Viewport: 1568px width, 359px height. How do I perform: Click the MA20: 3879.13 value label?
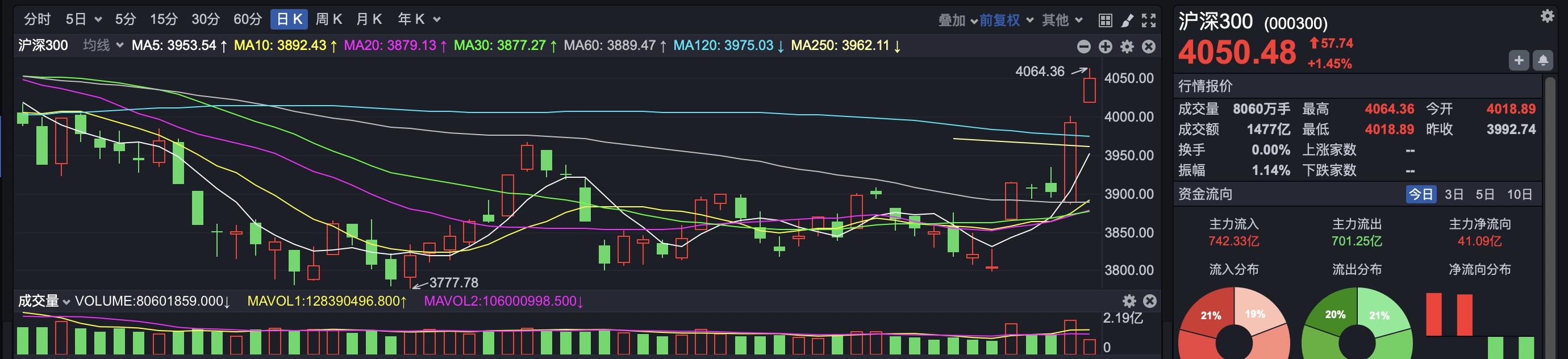click(395, 45)
